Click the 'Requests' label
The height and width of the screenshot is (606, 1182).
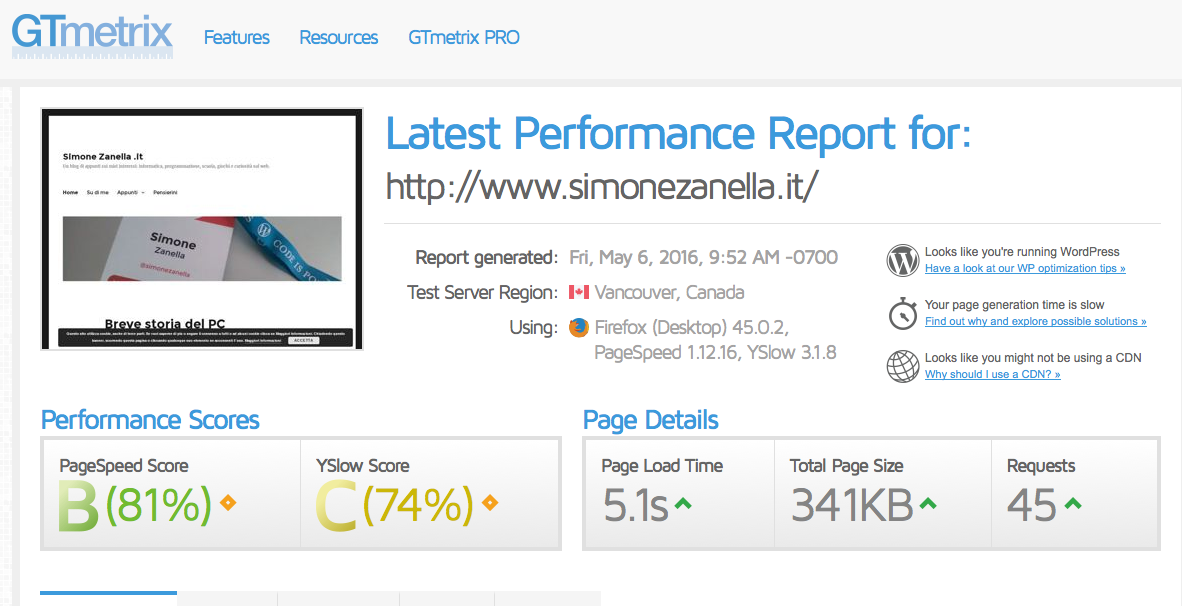pyautogui.click(x=1041, y=466)
